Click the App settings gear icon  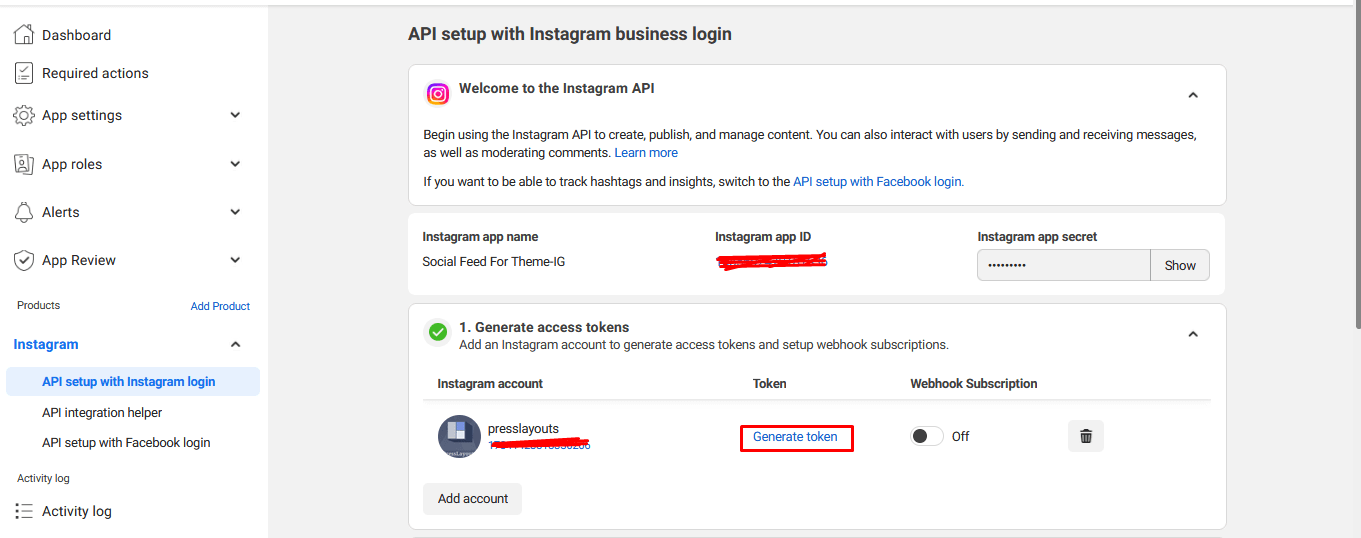tap(24, 115)
